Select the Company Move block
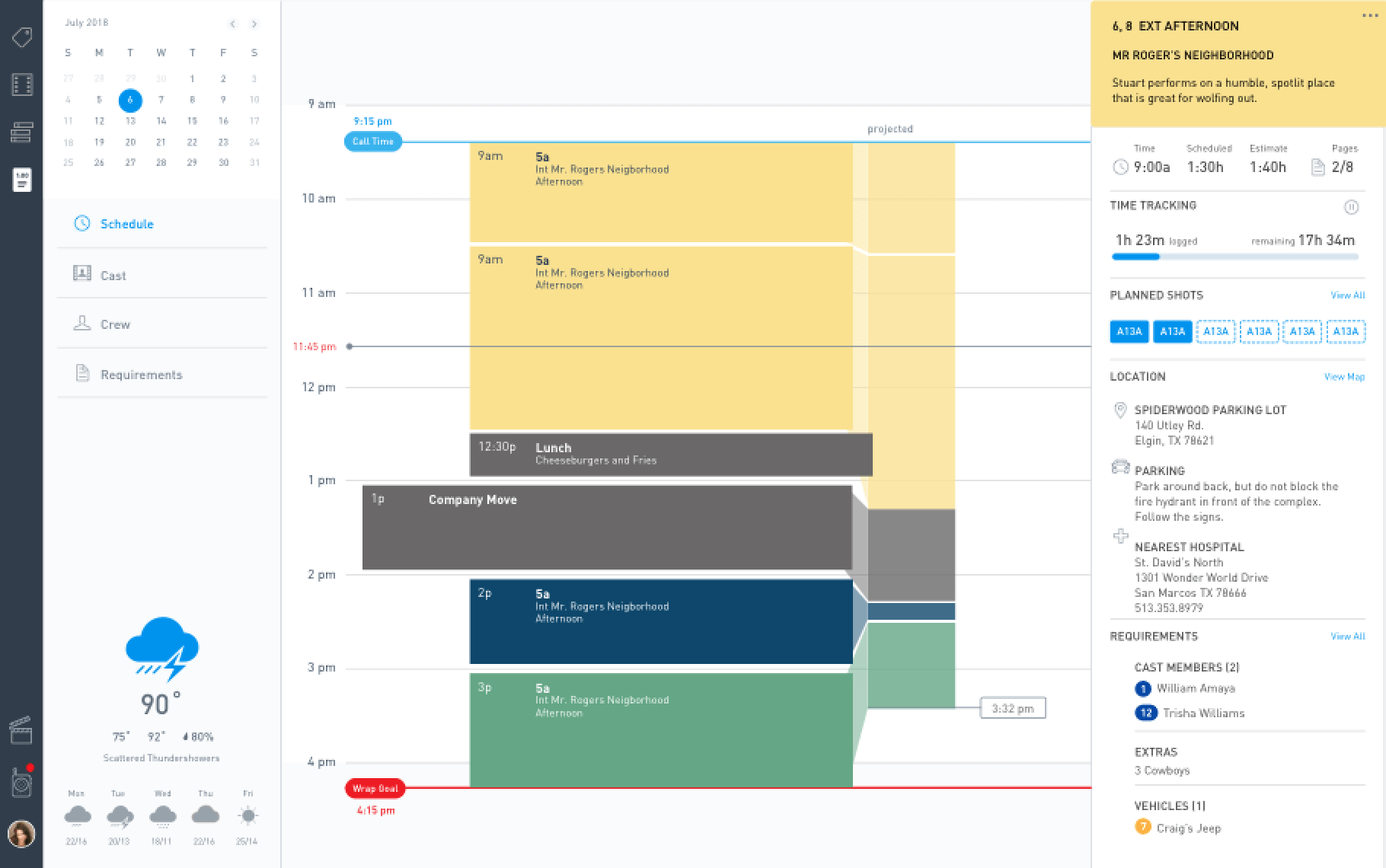The image size is (1386, 868). (x=607, y=528)
